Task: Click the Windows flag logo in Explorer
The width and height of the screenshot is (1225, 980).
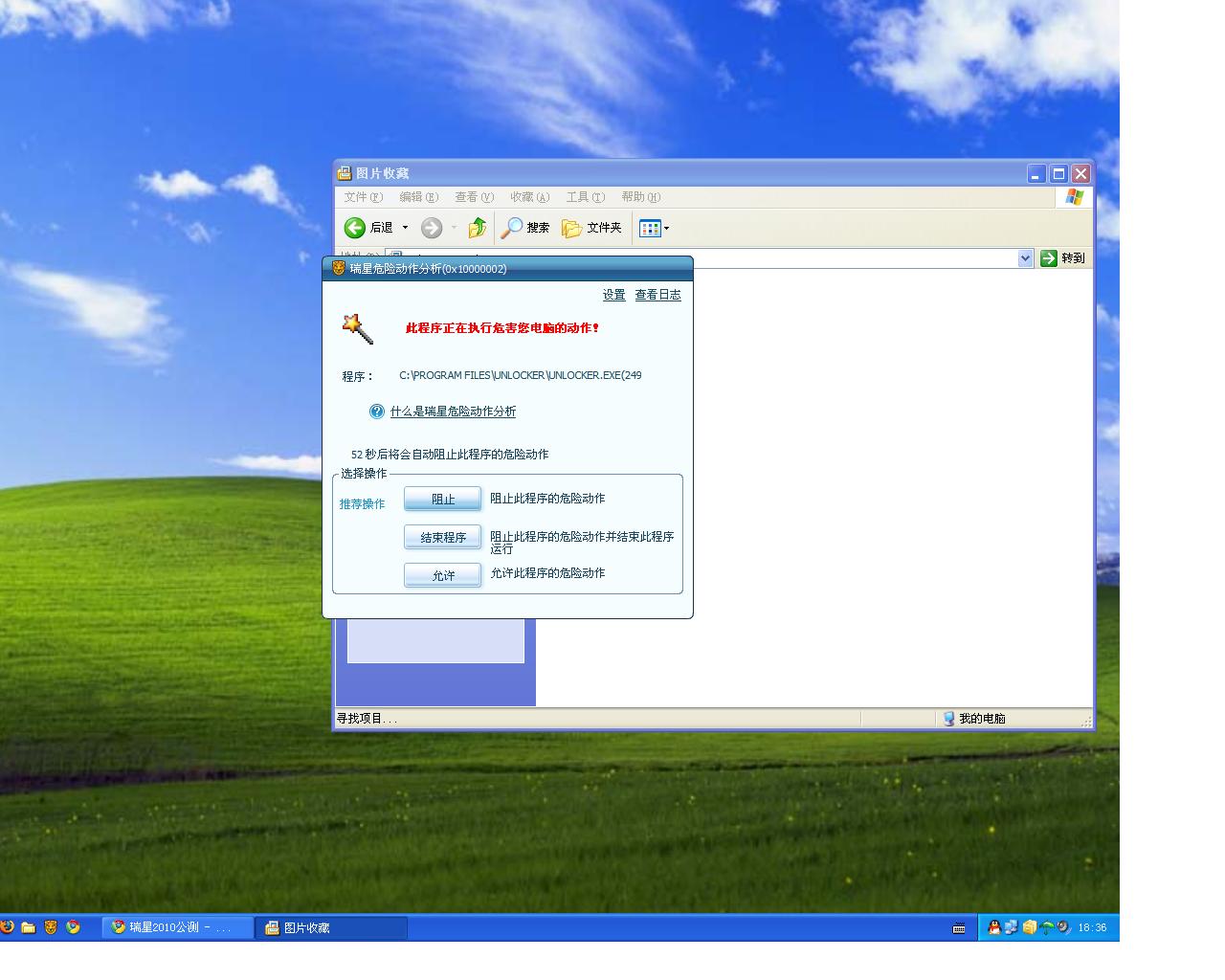Action: pos(1074,197)
